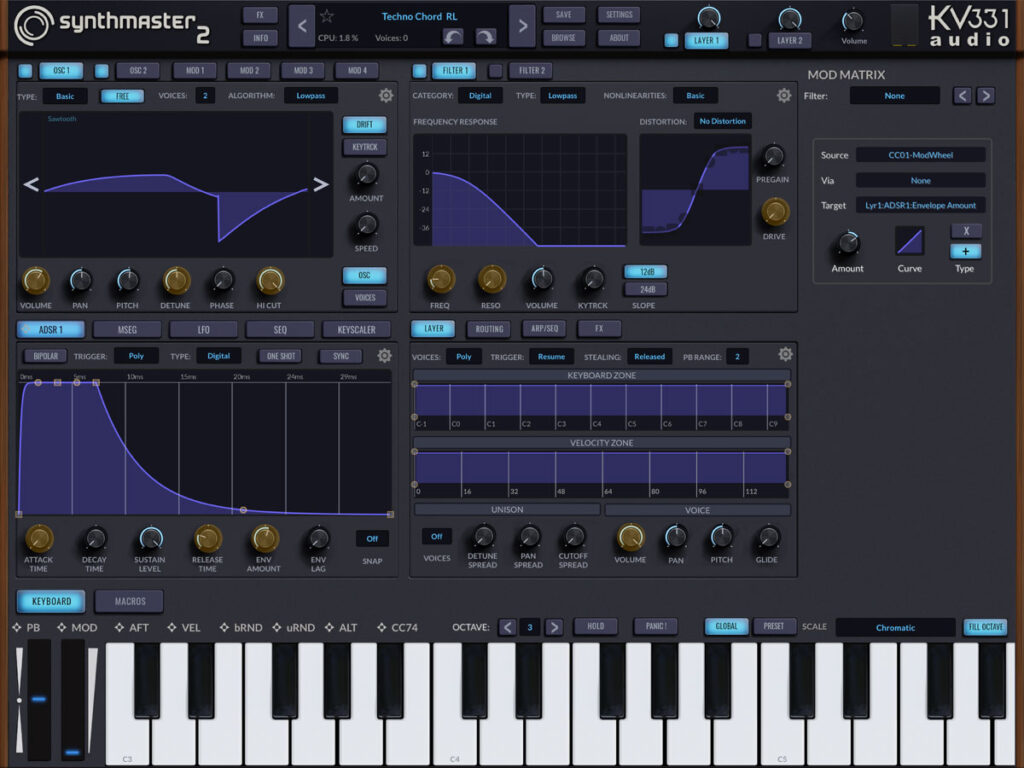This screenshot has height=768, width=1024.
Task: Open the Chromatic scale dropdown
Action: [895, 627]
